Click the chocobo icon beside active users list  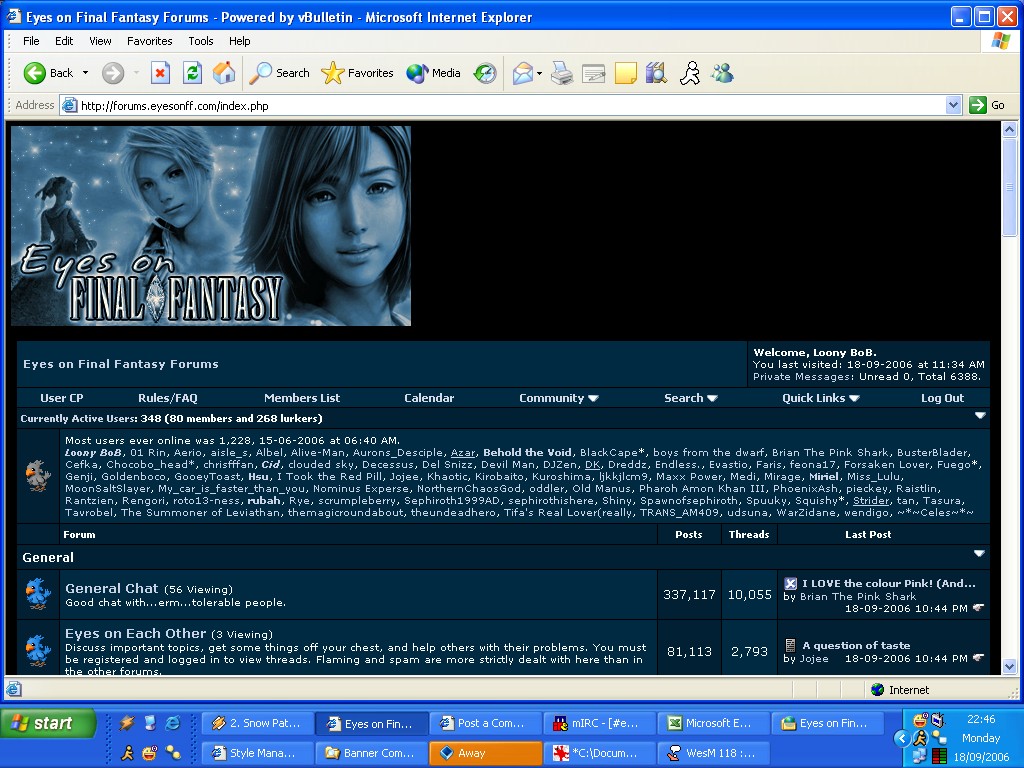(38, 475)
